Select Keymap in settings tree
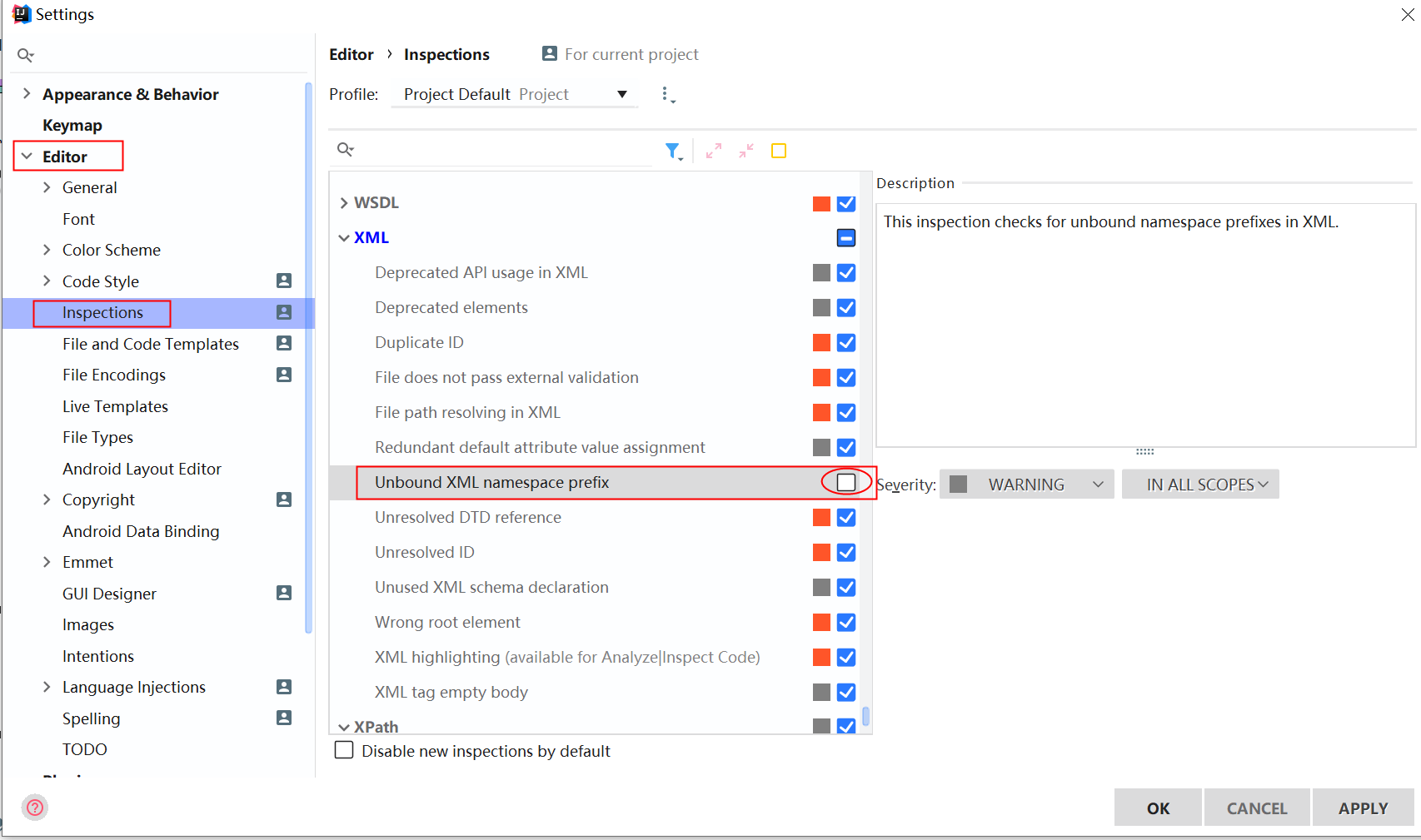The image size is (1421, 840). pos(72,125)
